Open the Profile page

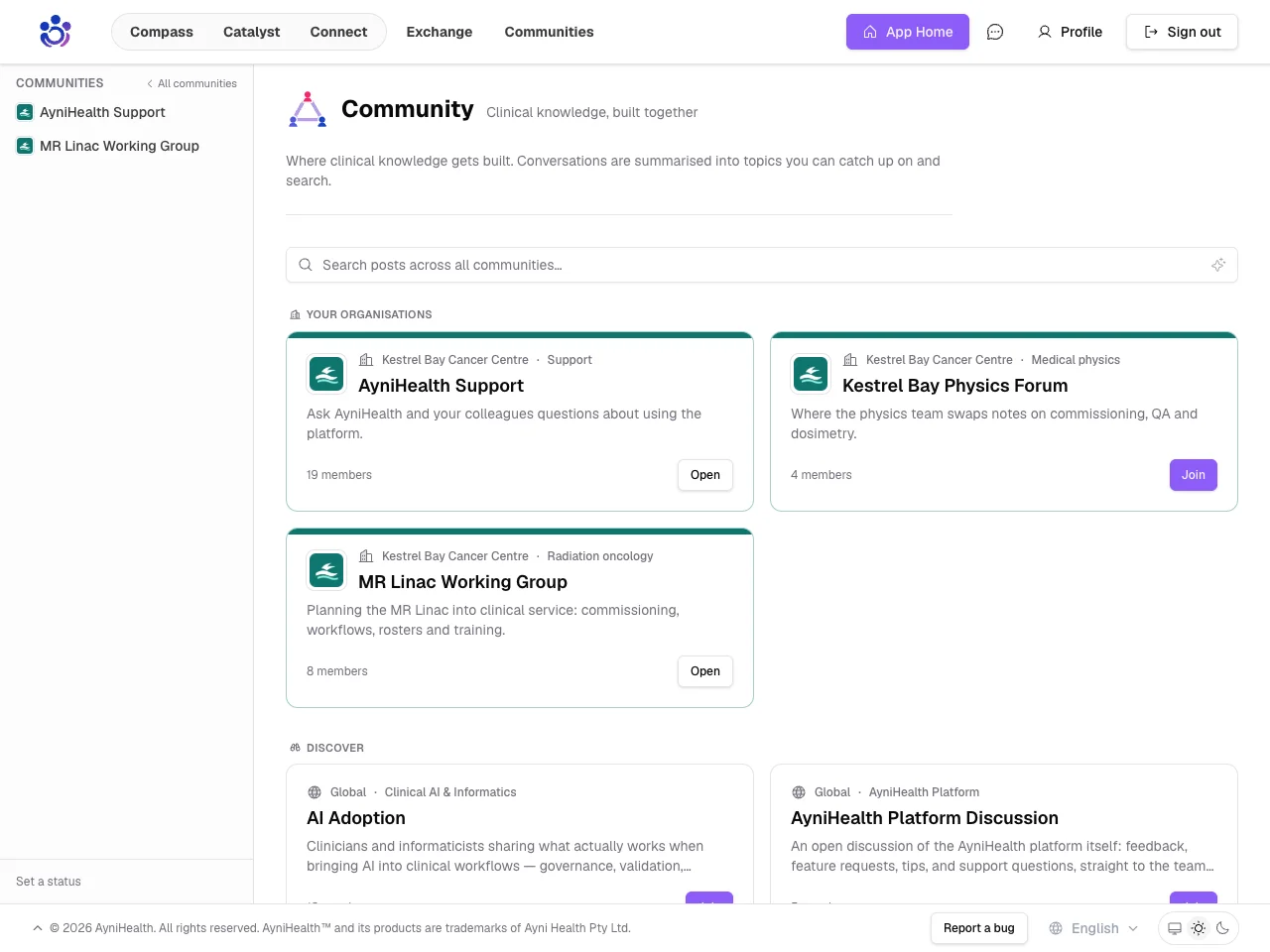(x=1070, y=32)
